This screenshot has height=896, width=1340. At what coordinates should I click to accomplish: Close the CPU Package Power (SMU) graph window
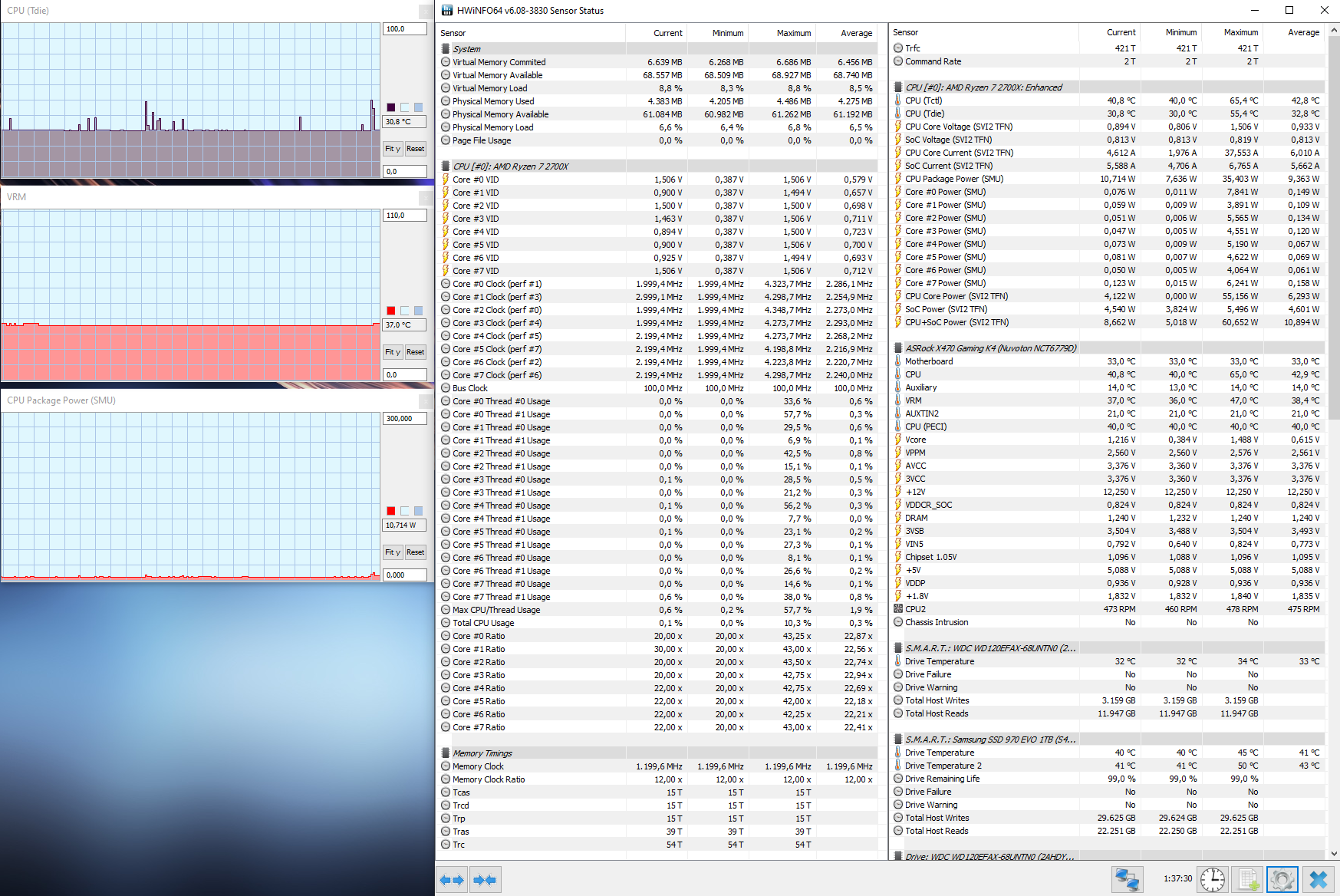pyautogui.click(x=426, y=400)
